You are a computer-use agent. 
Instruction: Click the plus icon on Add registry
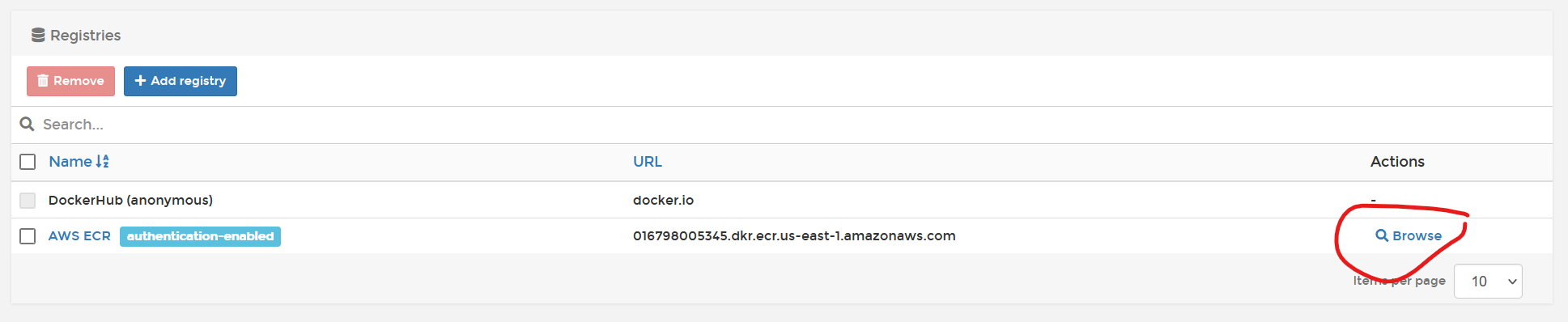[140, 81]
